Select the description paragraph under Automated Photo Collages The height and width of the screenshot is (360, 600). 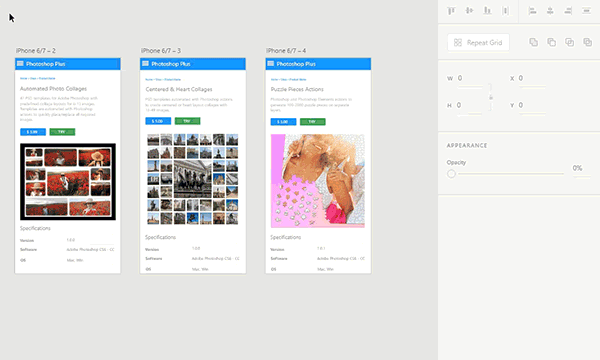(59, 109)
